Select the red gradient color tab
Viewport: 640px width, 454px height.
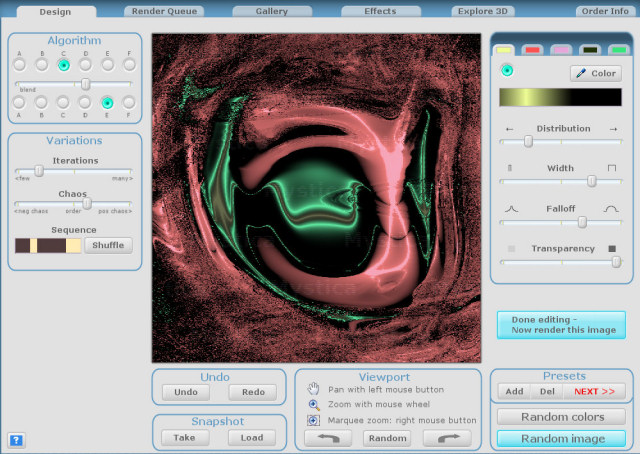click(x=533, y=49)
